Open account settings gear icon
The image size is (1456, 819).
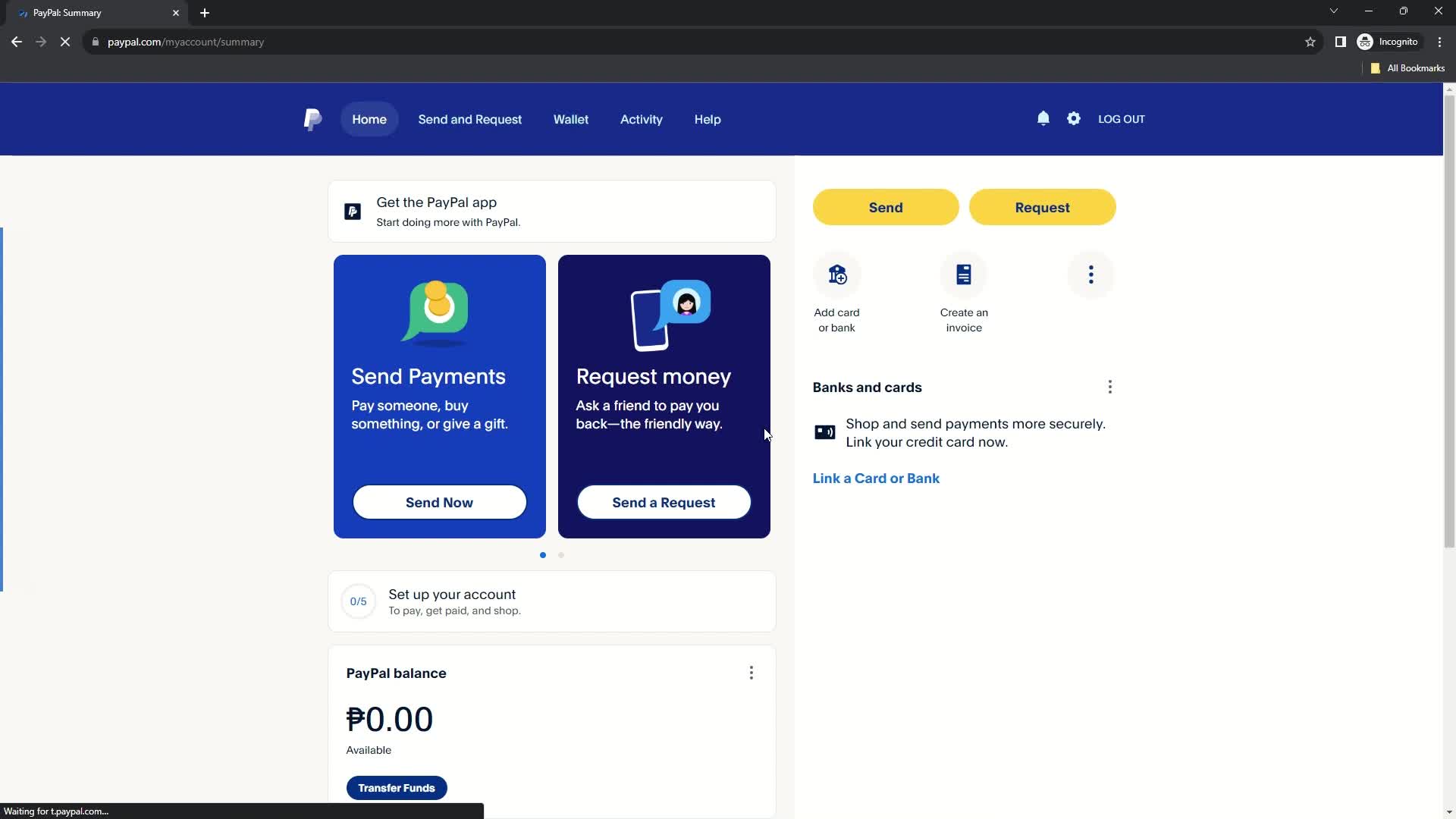1073,119
